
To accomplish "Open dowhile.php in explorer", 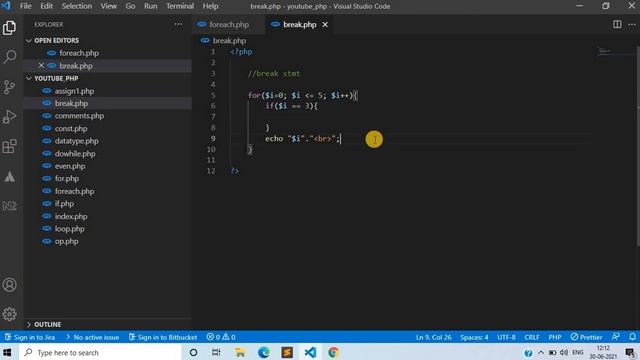I will point(108,153).
